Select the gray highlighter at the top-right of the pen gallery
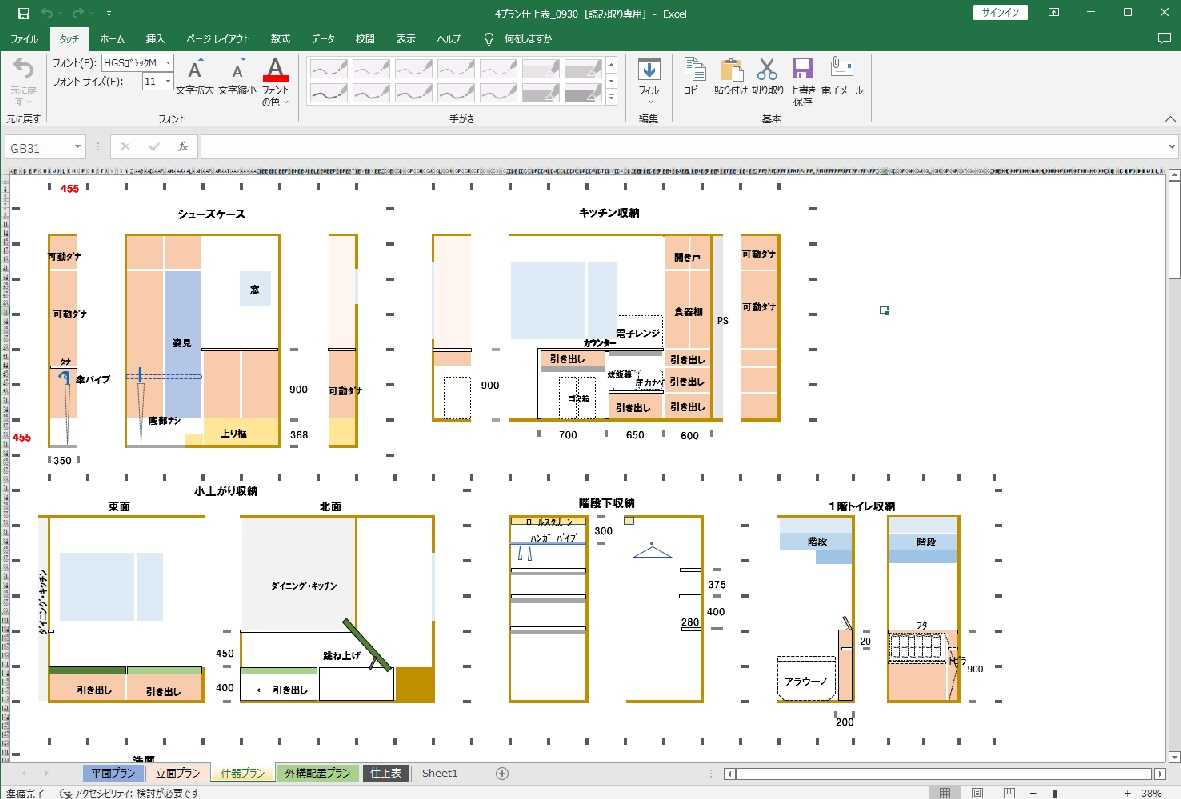This screenshot has width=1181, height=799. point(583,69)
